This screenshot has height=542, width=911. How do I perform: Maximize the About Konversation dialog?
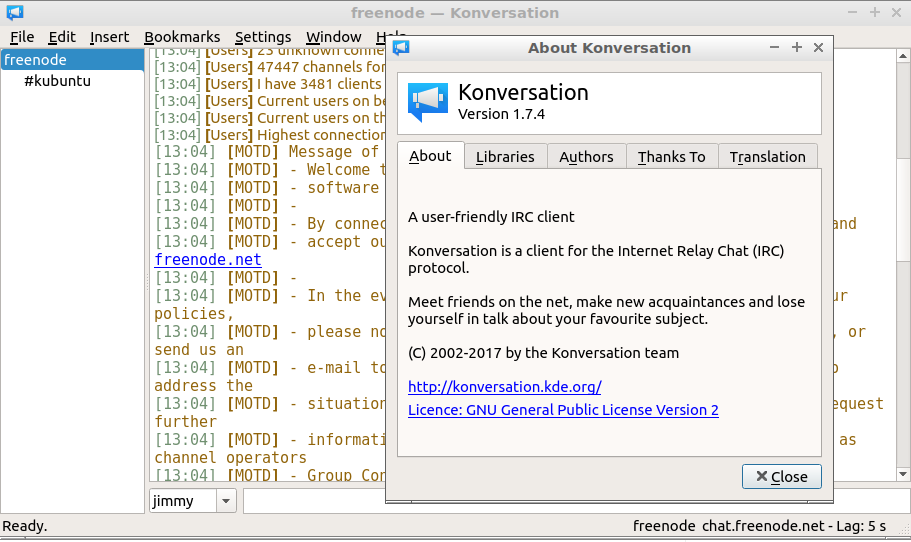(797, 48)
